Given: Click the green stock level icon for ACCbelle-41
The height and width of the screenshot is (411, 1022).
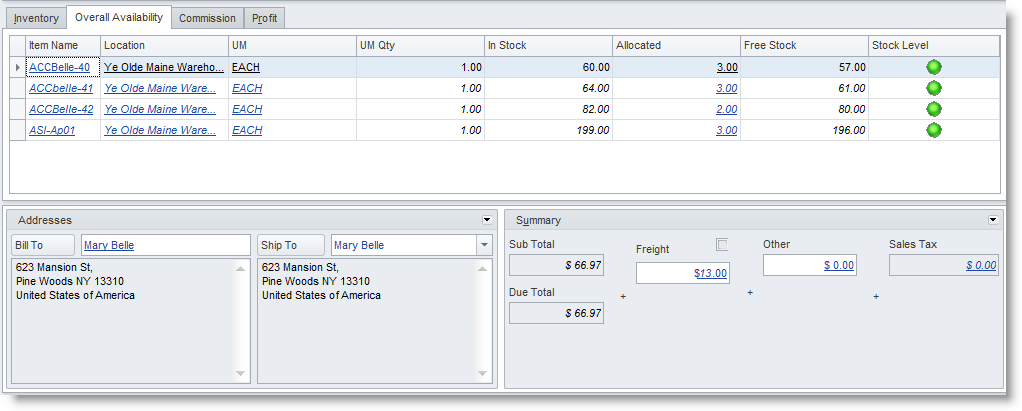Looking at the screenshot, I should 934,88.
